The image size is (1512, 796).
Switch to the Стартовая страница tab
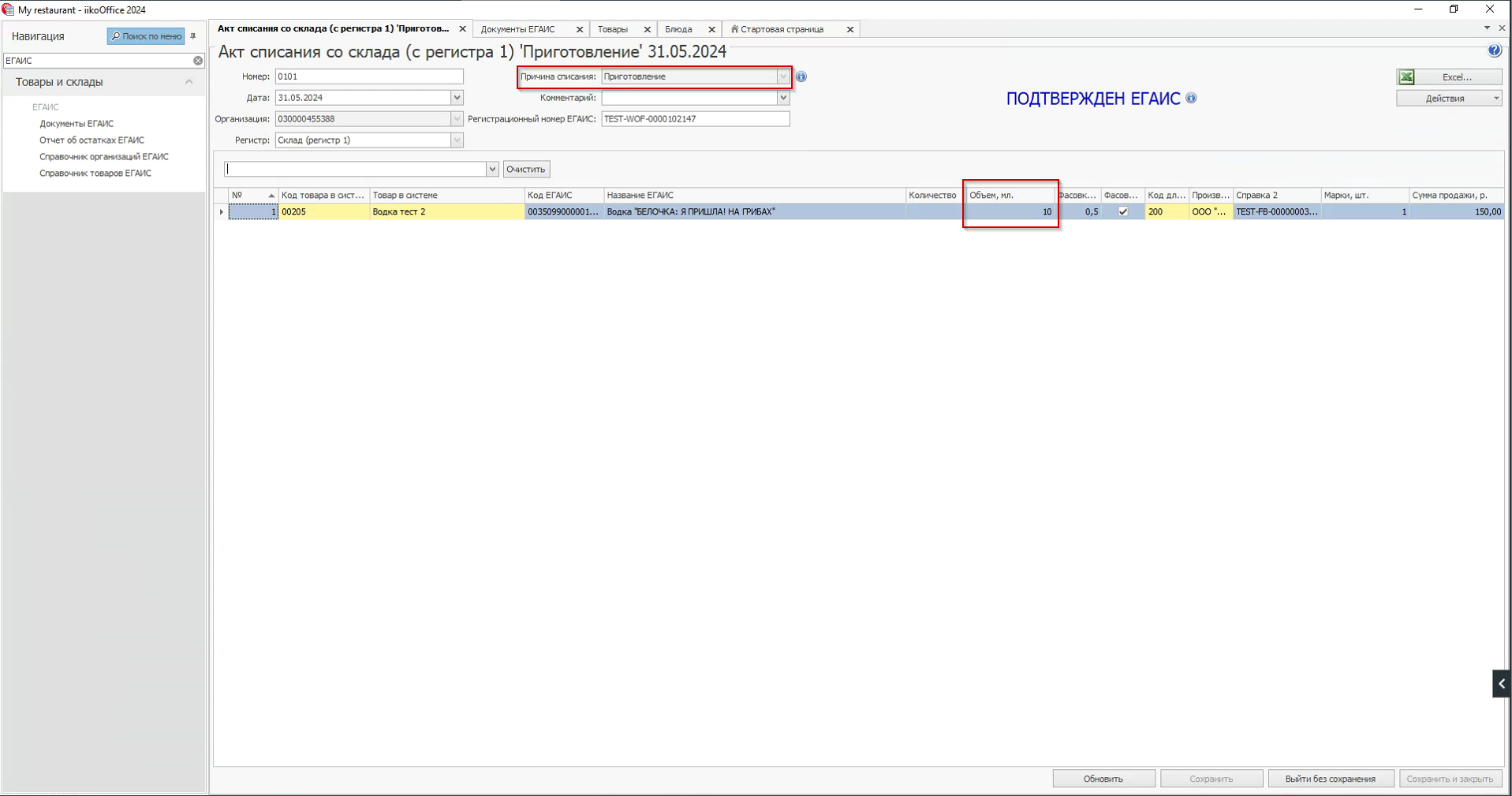782,29
